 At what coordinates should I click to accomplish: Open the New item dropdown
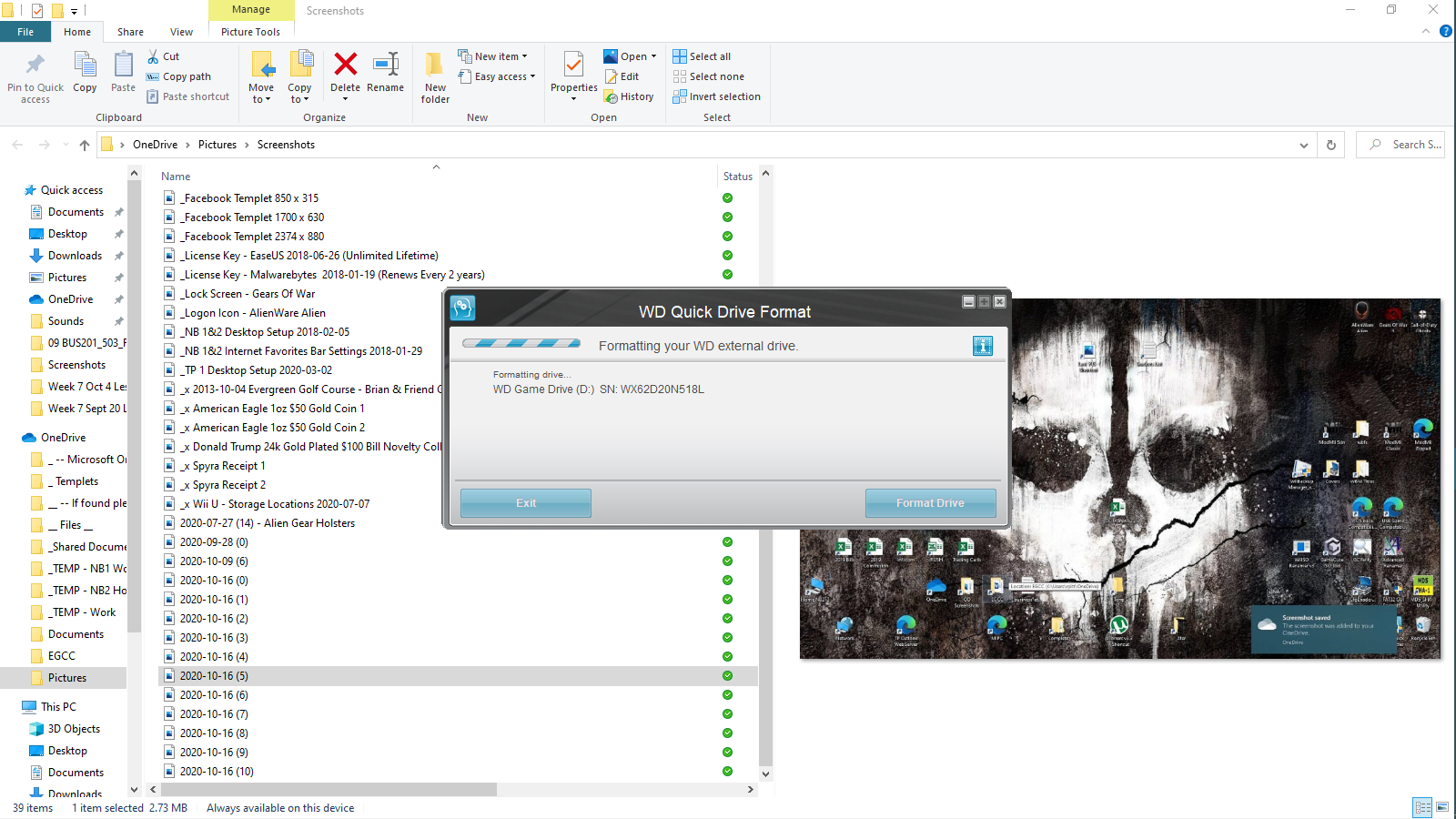click(x=492, y=56)
